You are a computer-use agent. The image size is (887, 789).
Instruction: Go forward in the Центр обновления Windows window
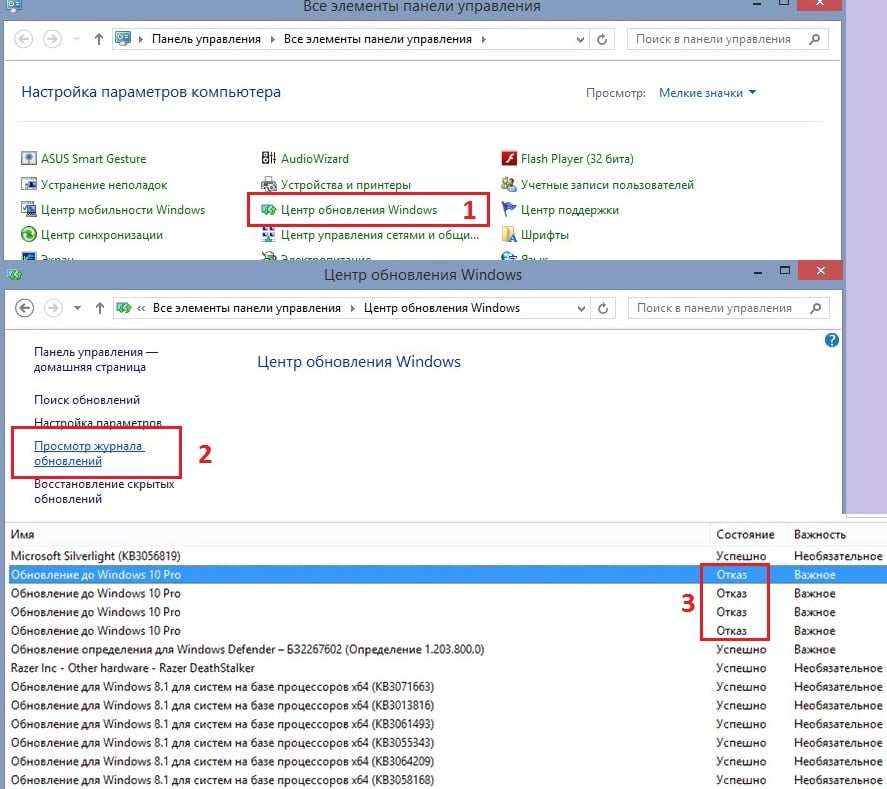(x=53, y=308)
